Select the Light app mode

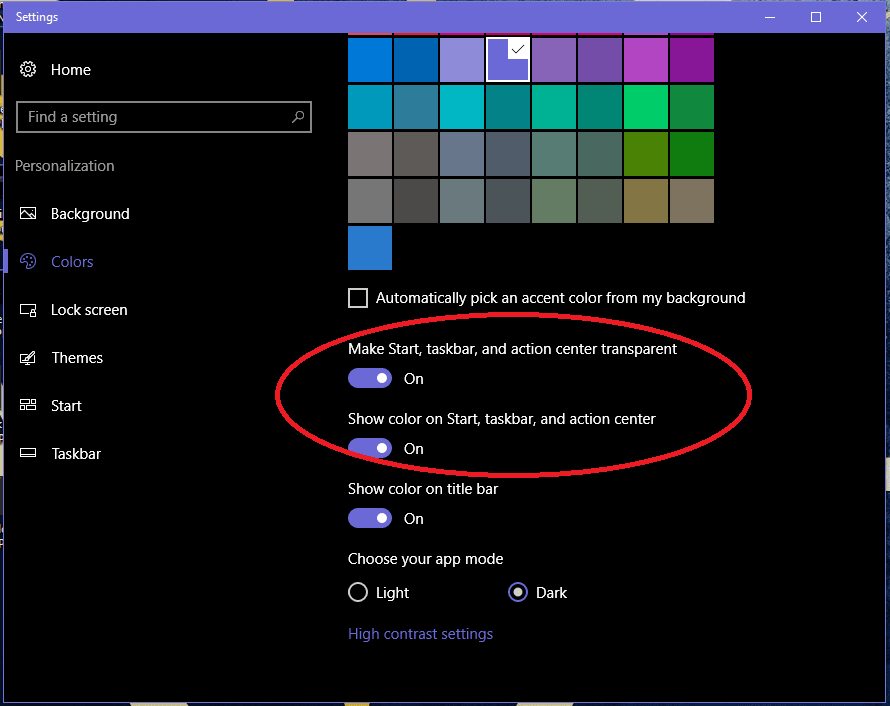(358, 593)
